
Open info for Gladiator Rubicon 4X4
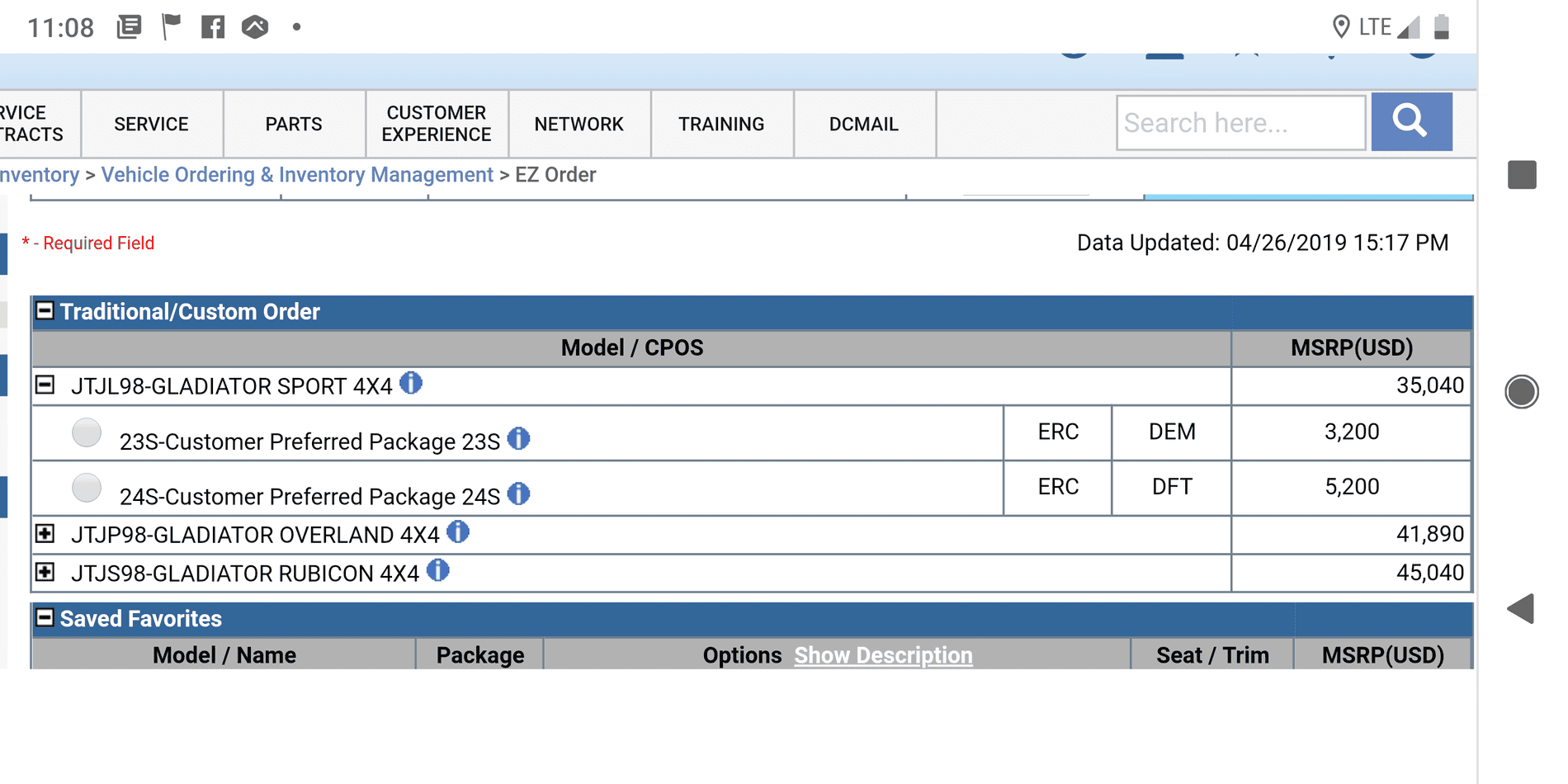point(438,570)
